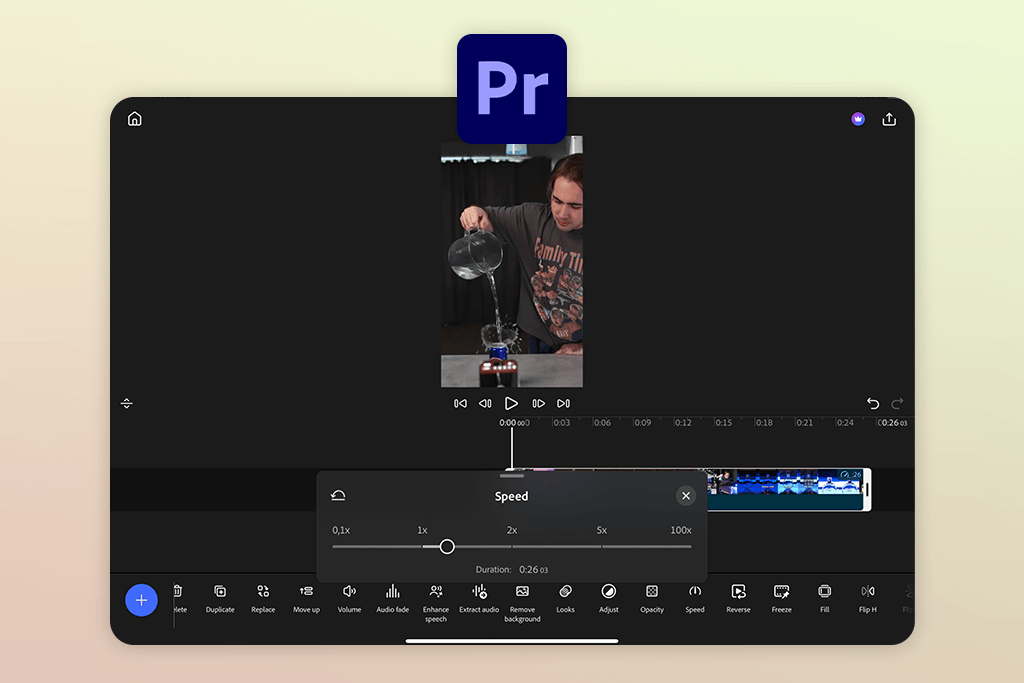Click the 0:12 mark on timeline ruler

coord(683,422)
